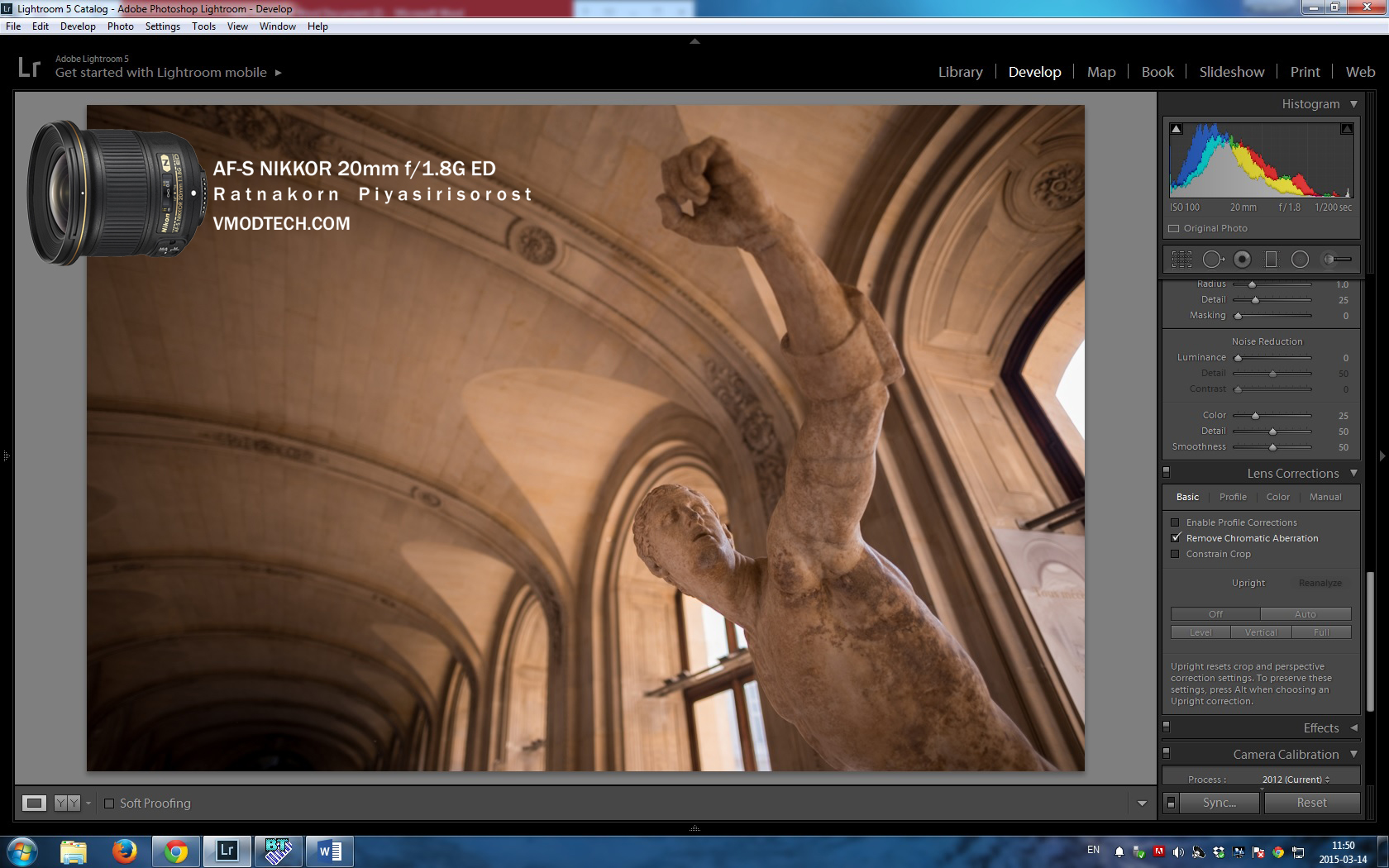Set Upright mode to Vertical
This screenshot has height=868, width=1389.
tap(1261, 632)
